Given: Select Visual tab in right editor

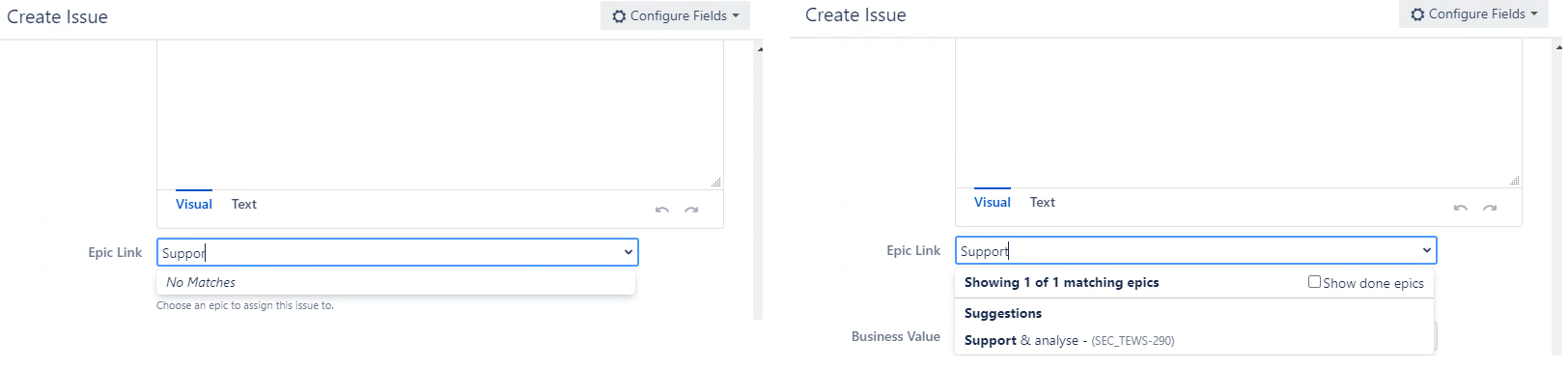Looking at the screenshot, I should (x=993, y=202).
